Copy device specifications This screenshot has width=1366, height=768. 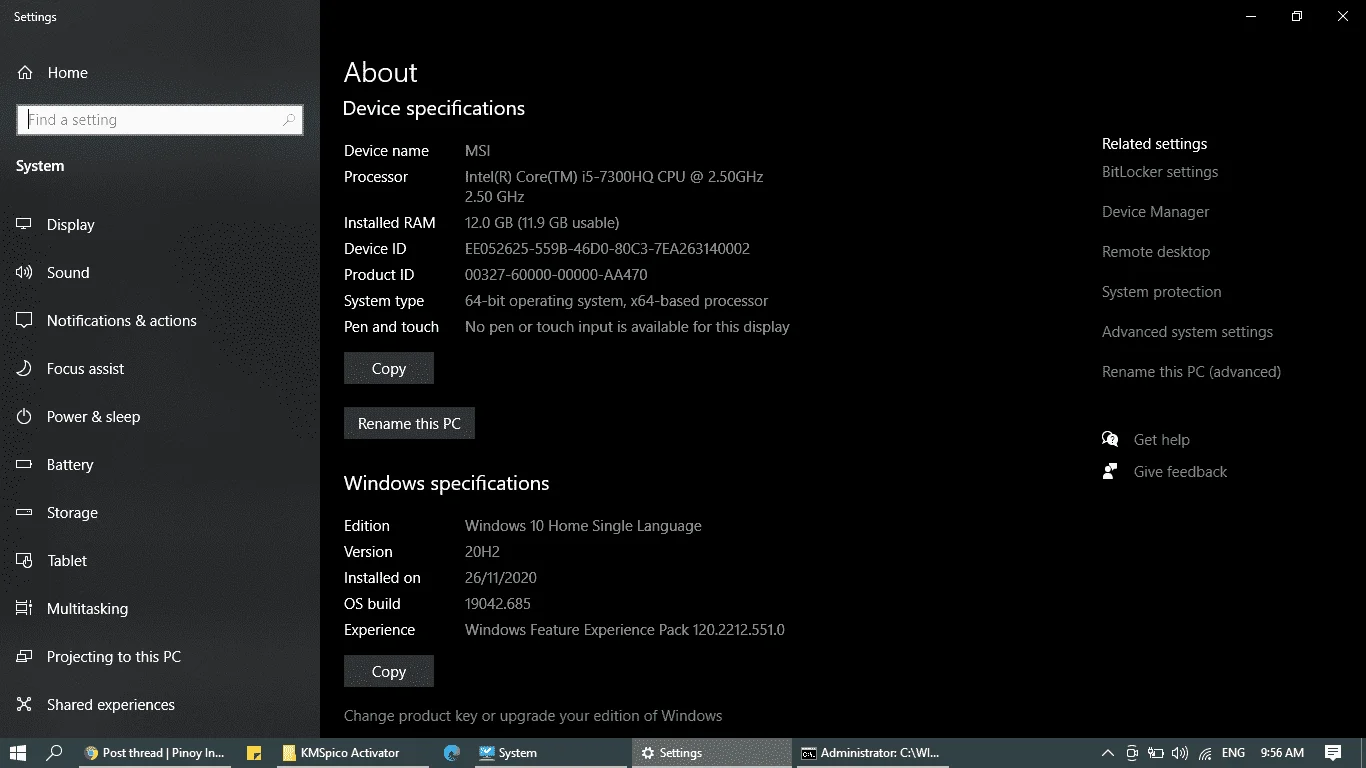point(389,368)
